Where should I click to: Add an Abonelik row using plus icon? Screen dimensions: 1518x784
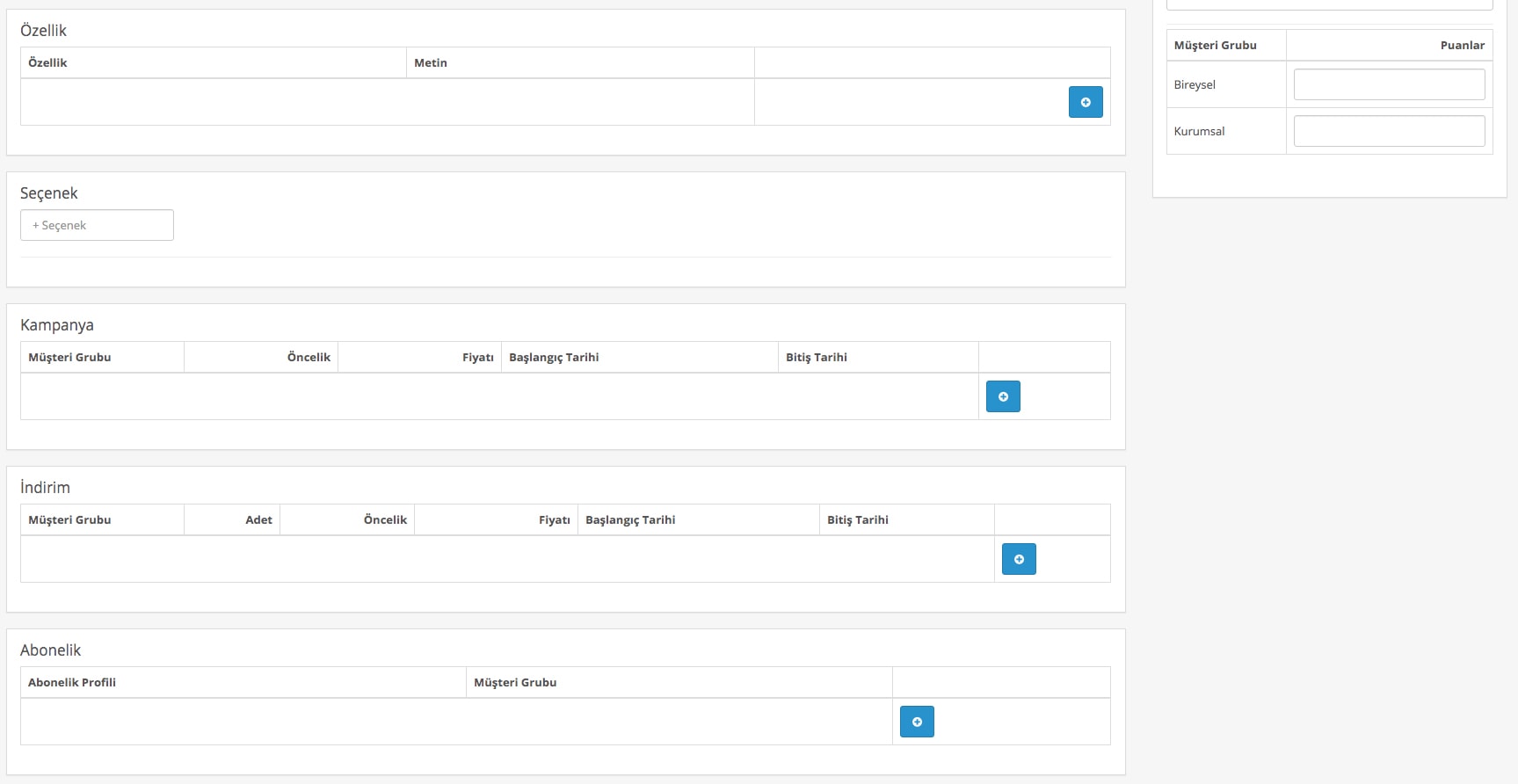pyautogui.click(x=917, y=722)
